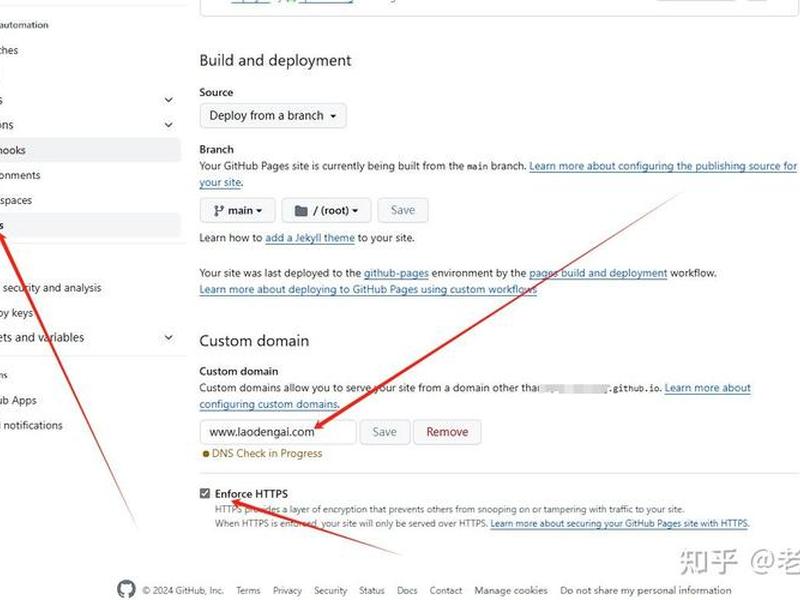
Task: Click Status in the footer
Action: [371, 590]
